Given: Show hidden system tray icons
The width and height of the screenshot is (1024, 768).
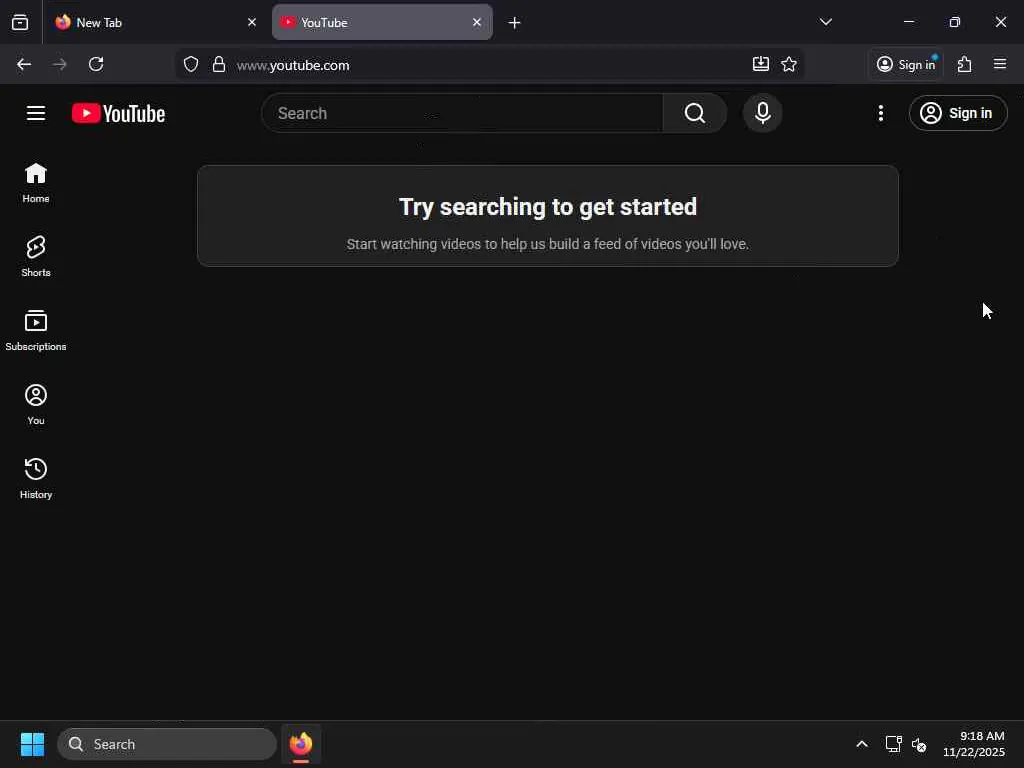Looking at the screenshot, I should (862, 744).
